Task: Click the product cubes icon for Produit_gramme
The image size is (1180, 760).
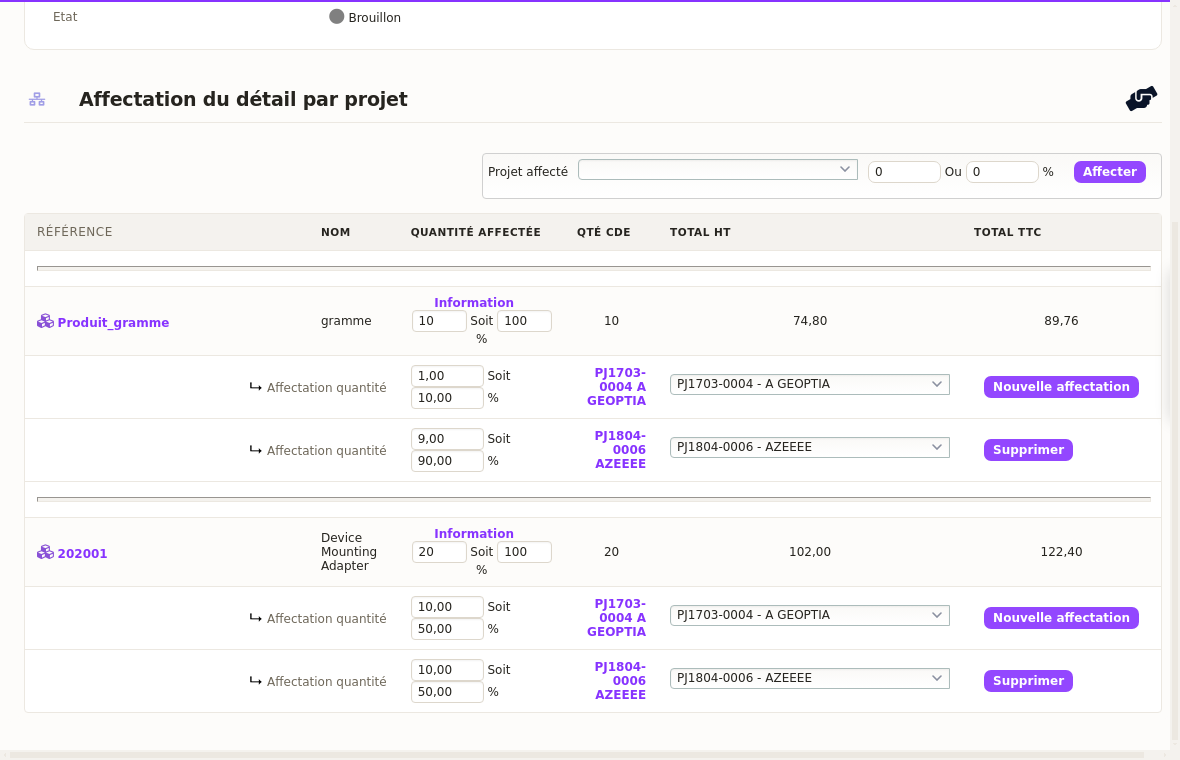Action: (45, 321)
